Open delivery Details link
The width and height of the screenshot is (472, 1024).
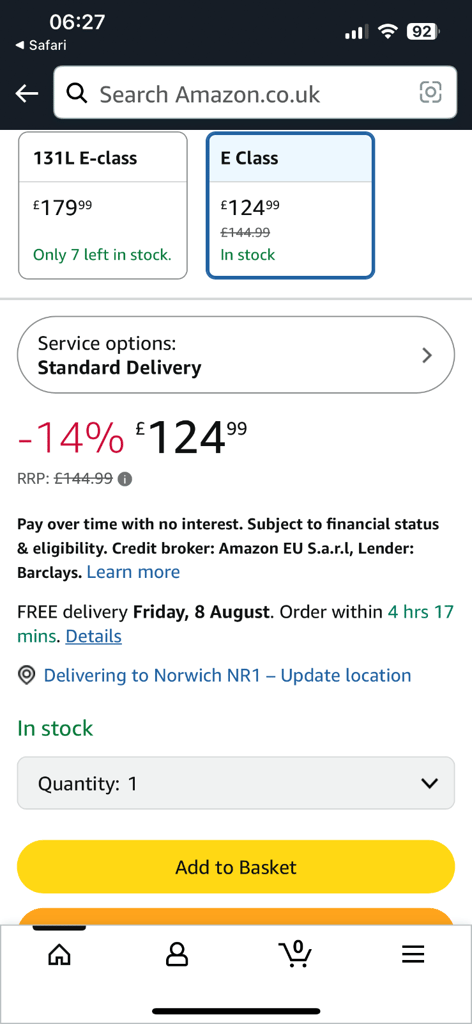pos(93,636)
